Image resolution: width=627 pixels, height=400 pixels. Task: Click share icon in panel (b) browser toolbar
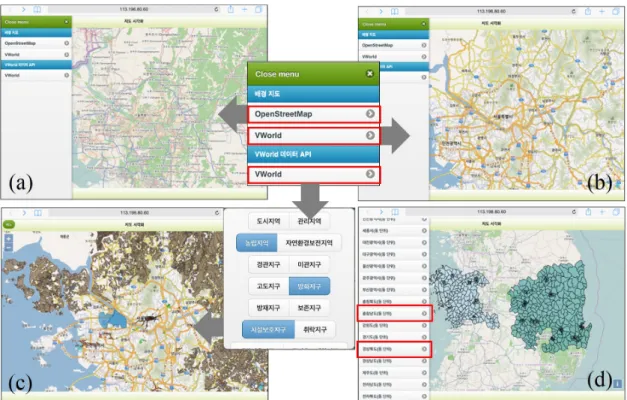point(588,11)
